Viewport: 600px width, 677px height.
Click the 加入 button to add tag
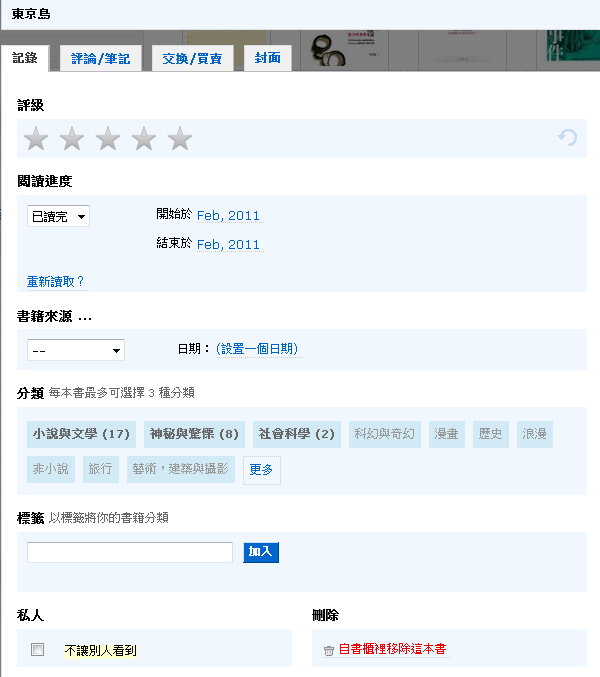pyautogui.click(x=261, y=552)
